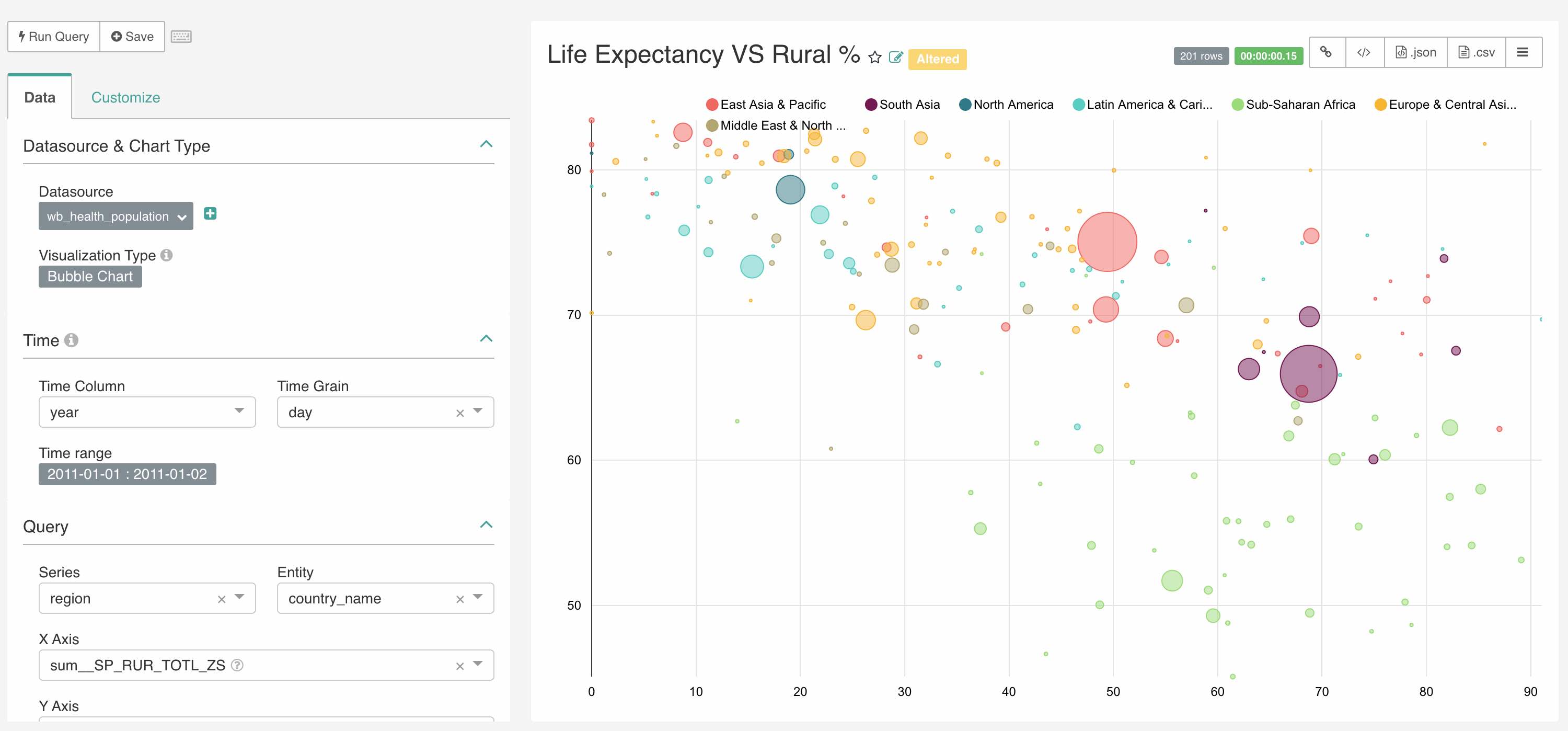Collapse the Datasource & Chart Type section
Viewport: 1568px width, 731px height.
(x=486, y=144)
